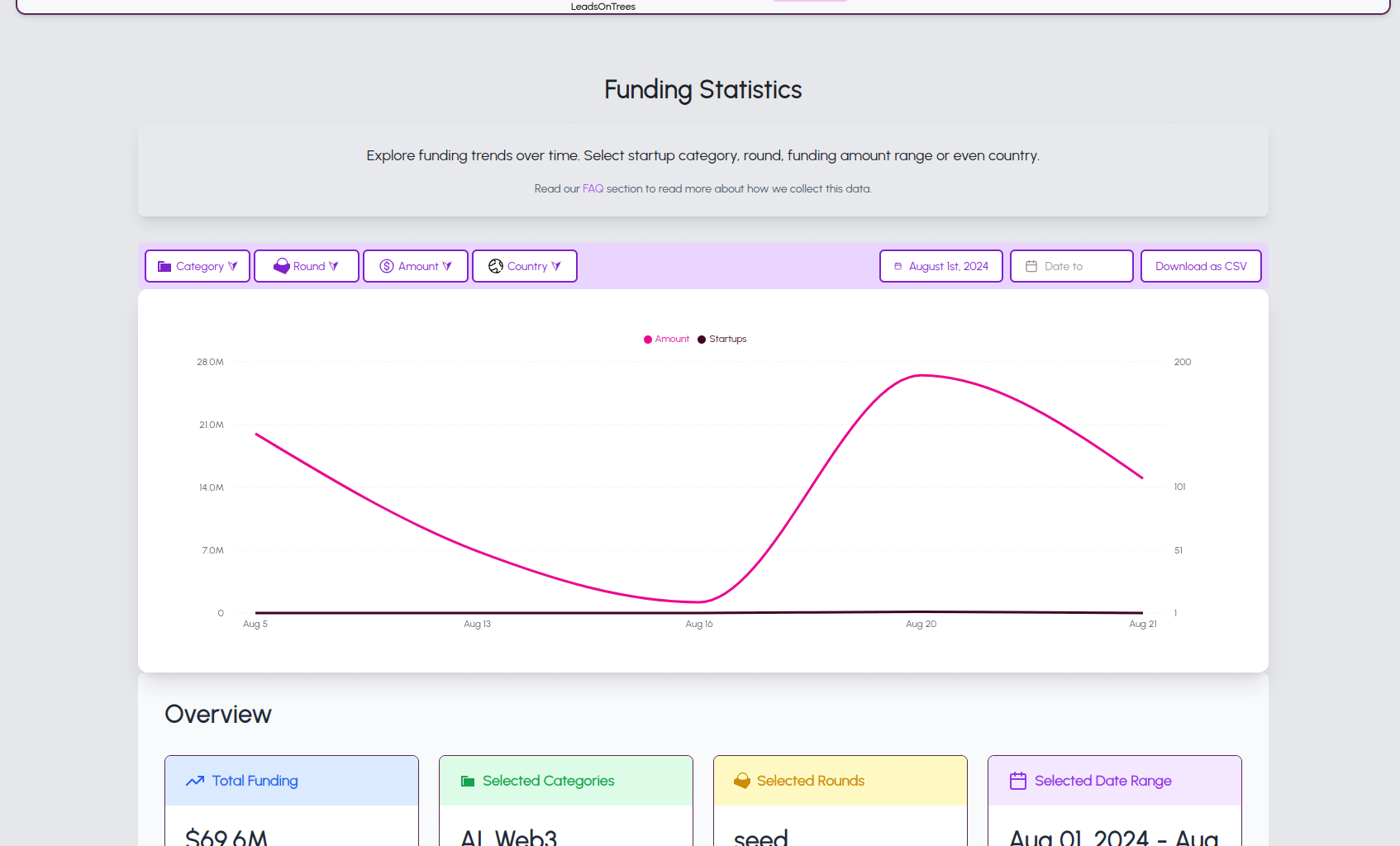Click the funnel arrow next to Category

[x=232, y=266]
